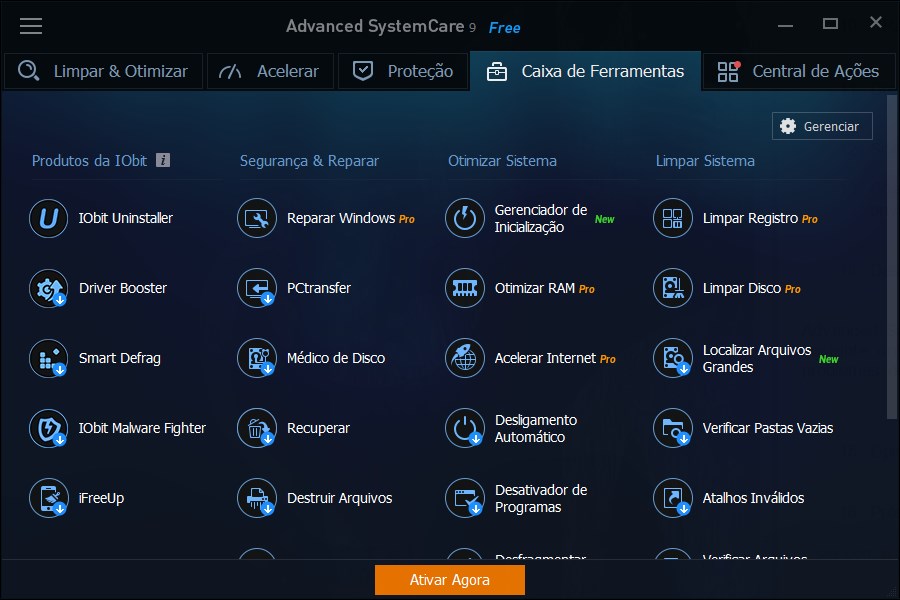900x600 pixels.
Task: Click the IObit Uninstaller icon
Action: tap(49, 218)
